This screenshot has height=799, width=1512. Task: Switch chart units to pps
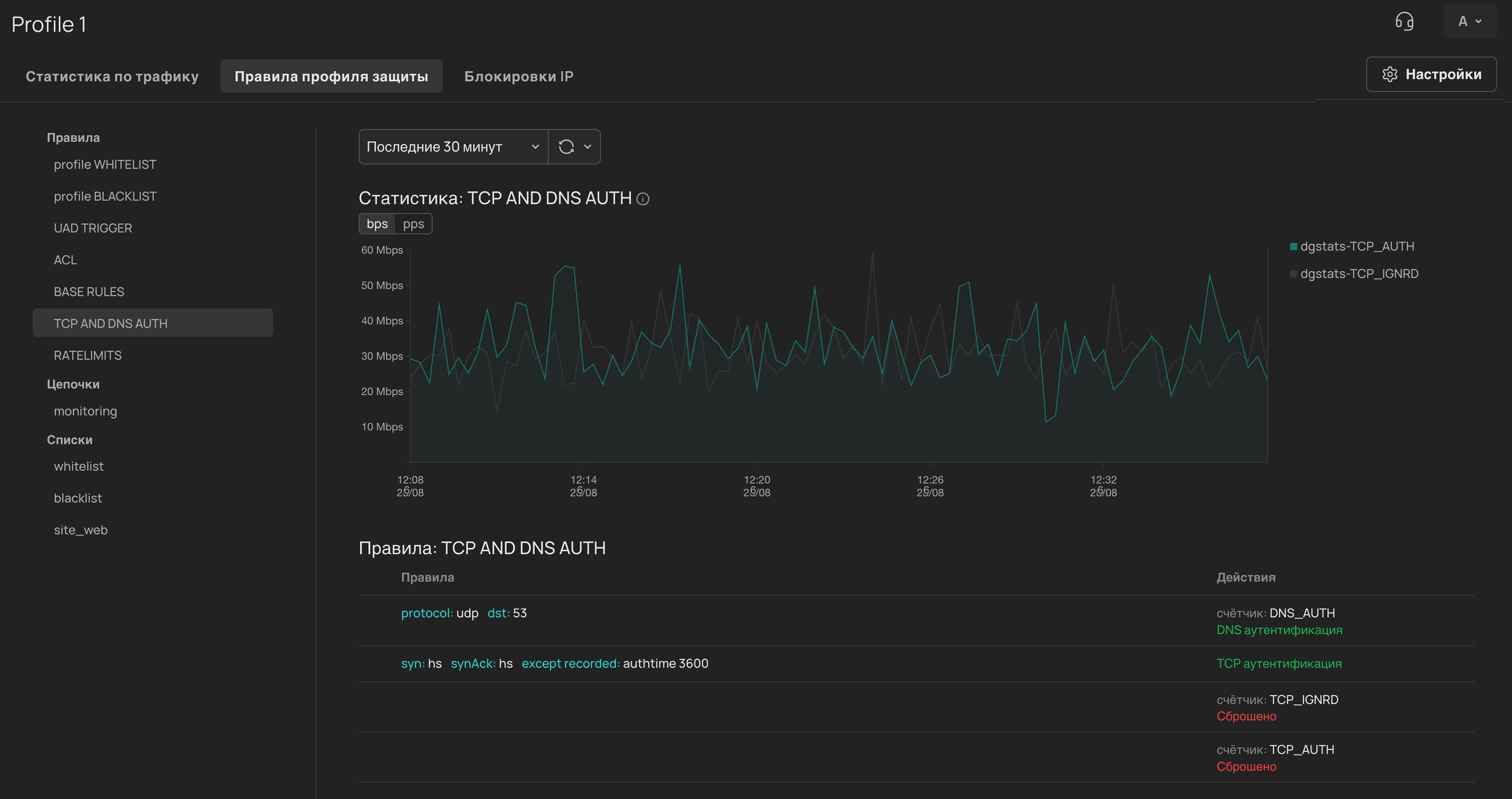click(413, 224)
